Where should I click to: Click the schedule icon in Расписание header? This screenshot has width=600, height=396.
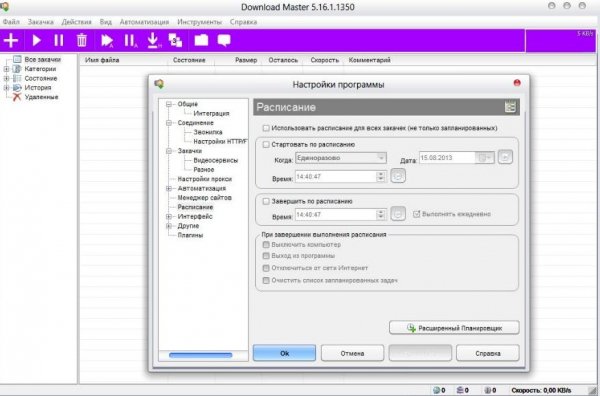(x=510, y=107)
